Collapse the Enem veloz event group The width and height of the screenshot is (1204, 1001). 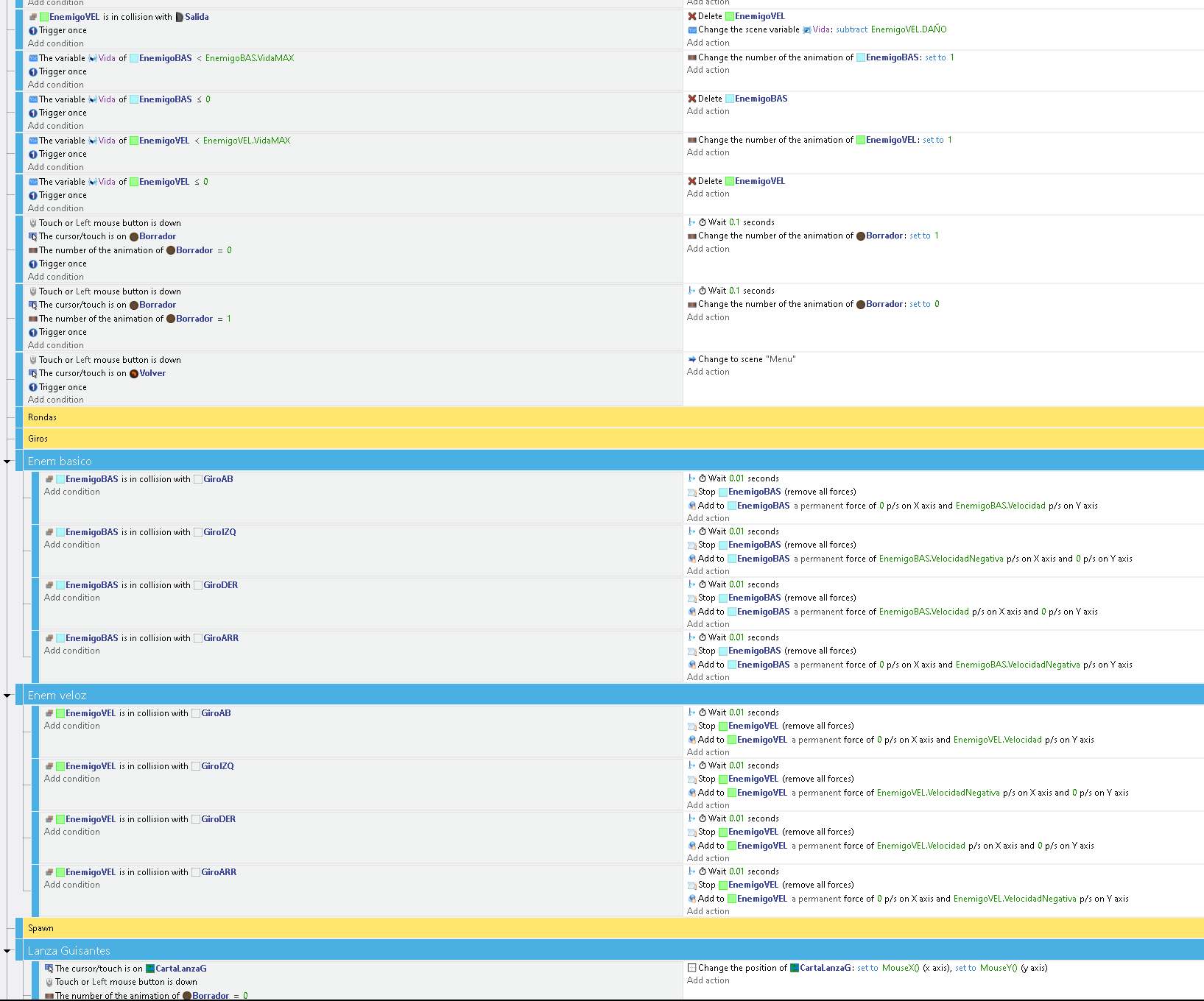7,695
